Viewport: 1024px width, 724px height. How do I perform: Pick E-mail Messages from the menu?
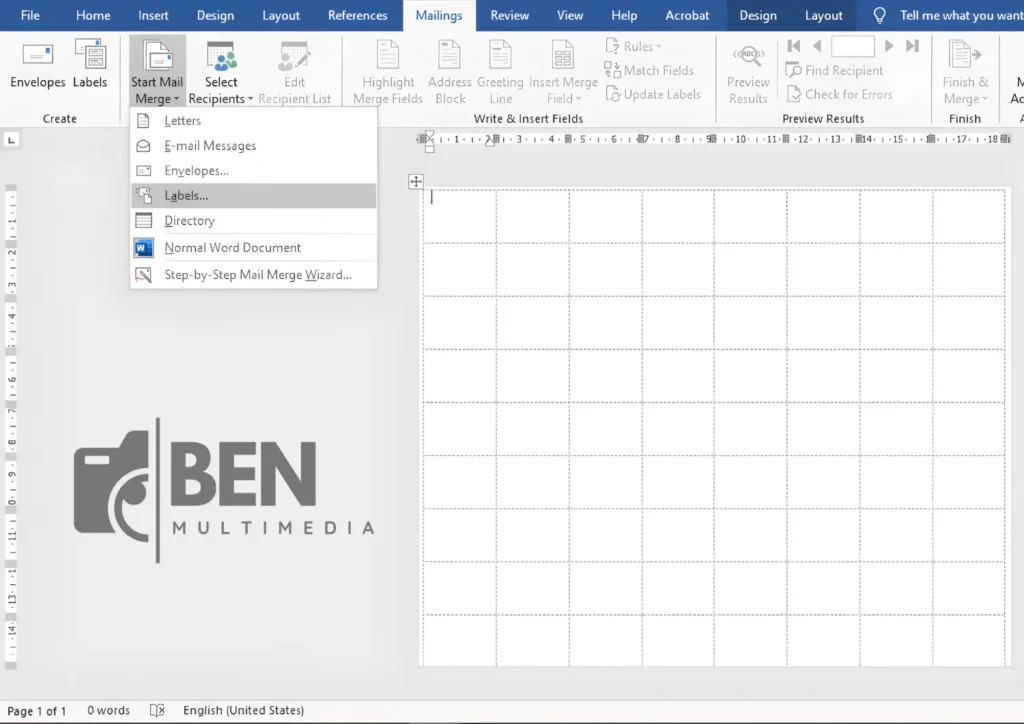point(209,146)
